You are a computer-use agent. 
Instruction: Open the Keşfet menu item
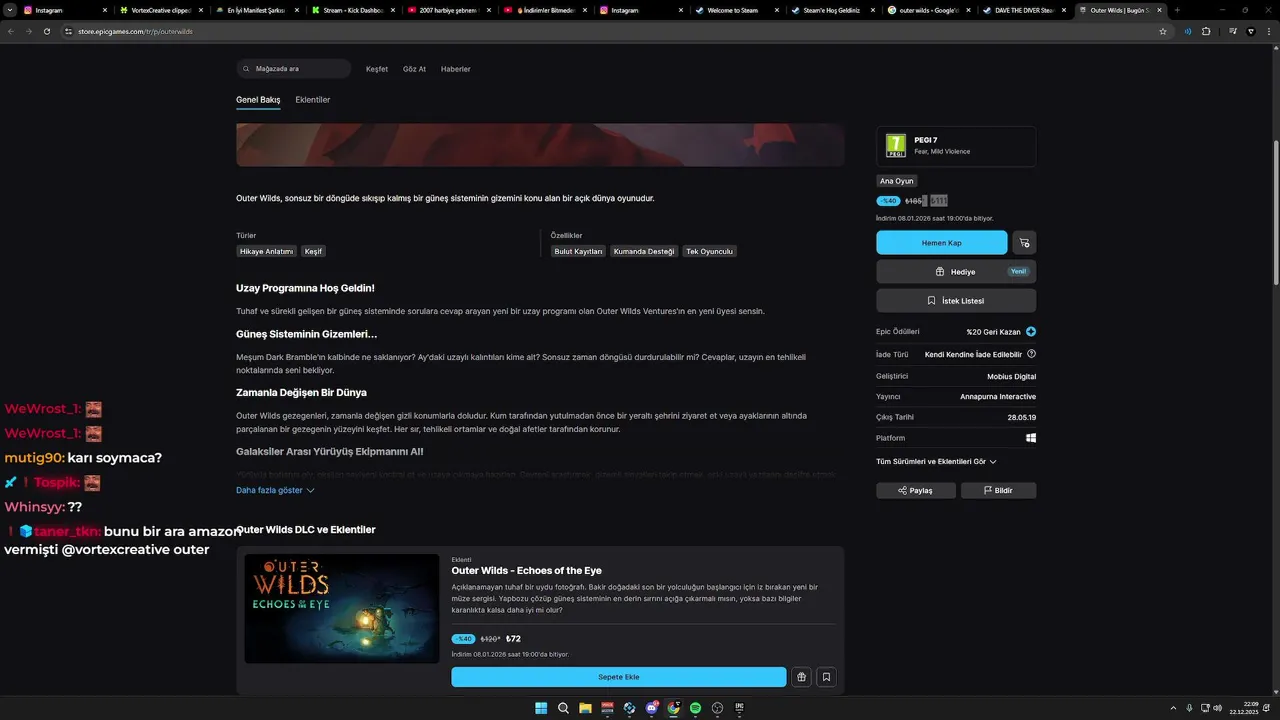(x=377, y=69)
